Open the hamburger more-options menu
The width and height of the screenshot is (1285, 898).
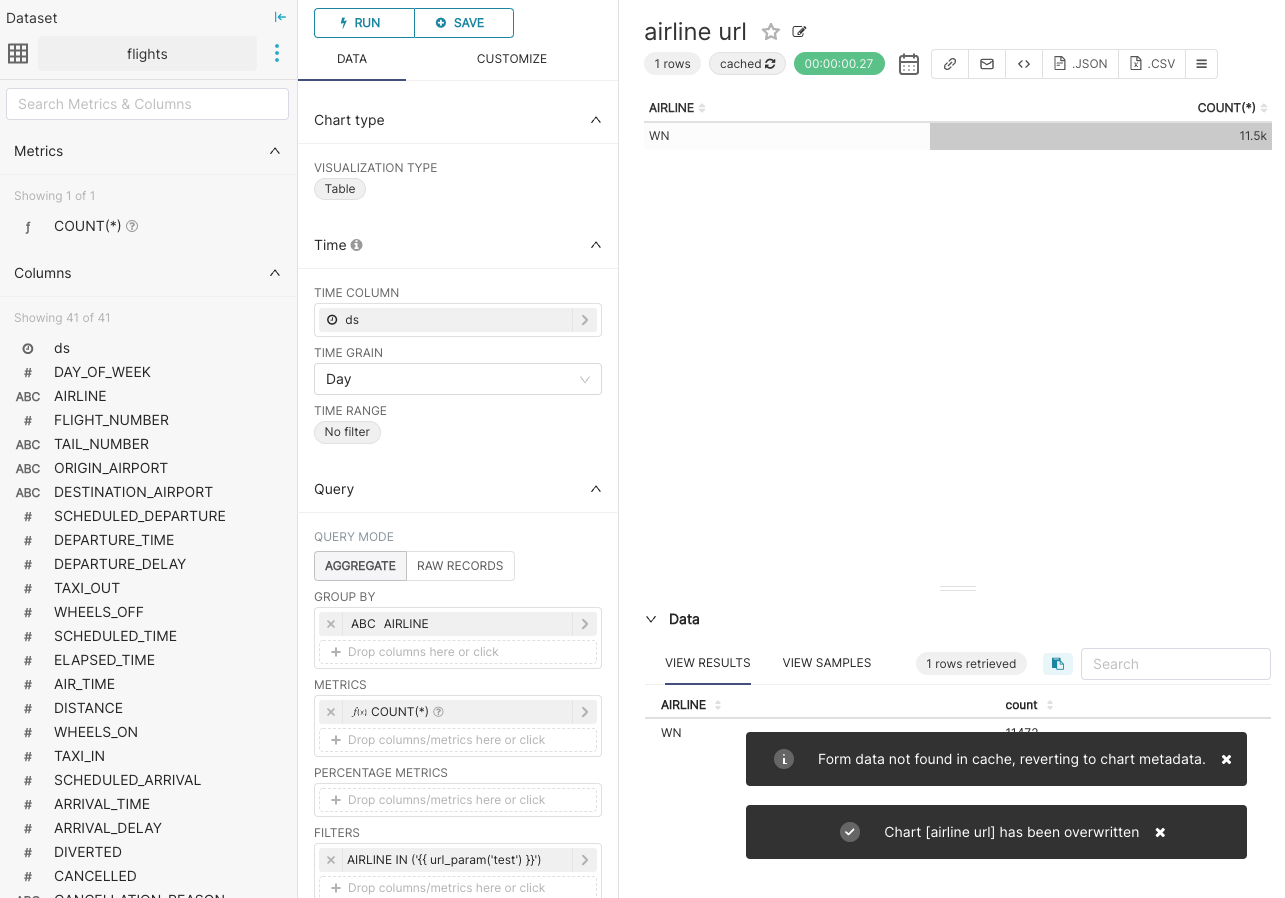coord(1201,64)
